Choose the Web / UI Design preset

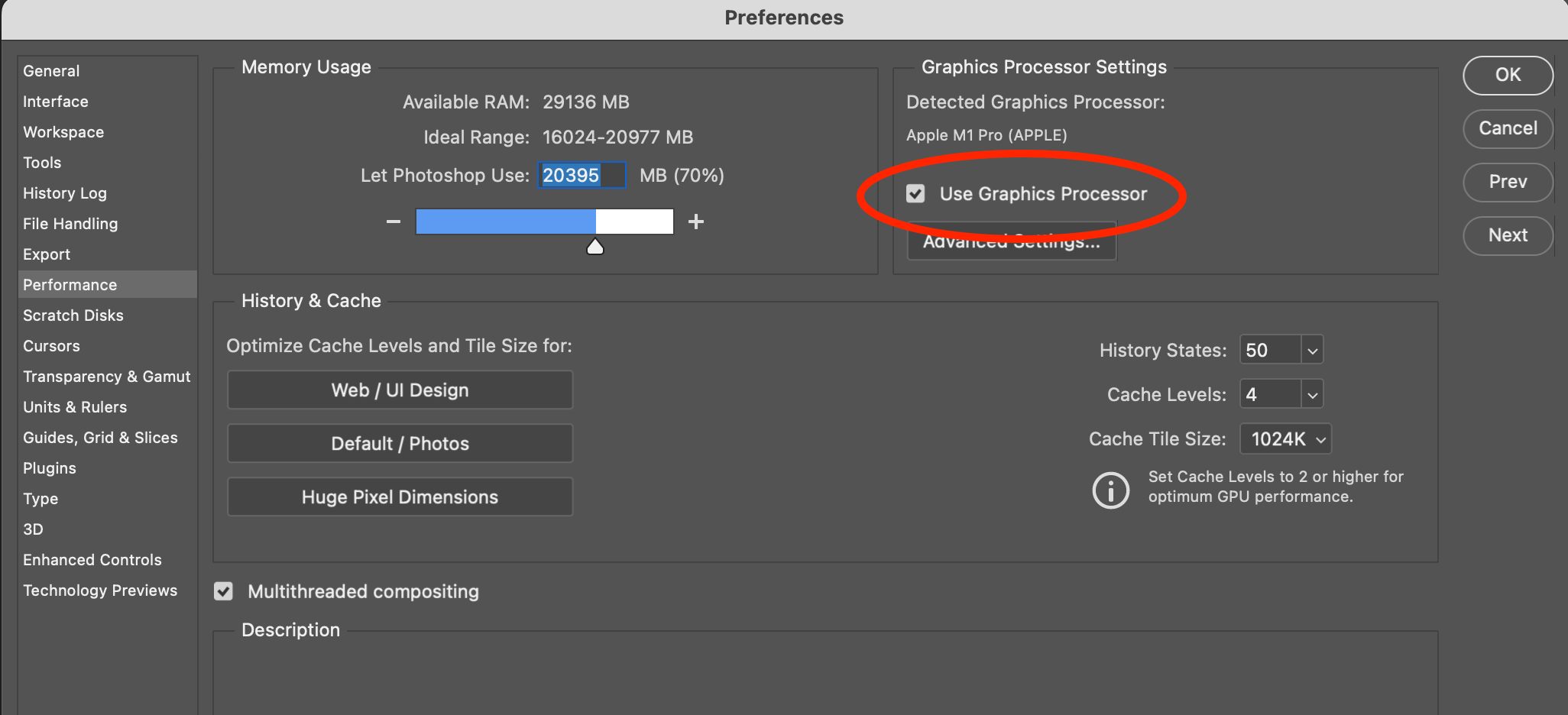coord(400,390)
